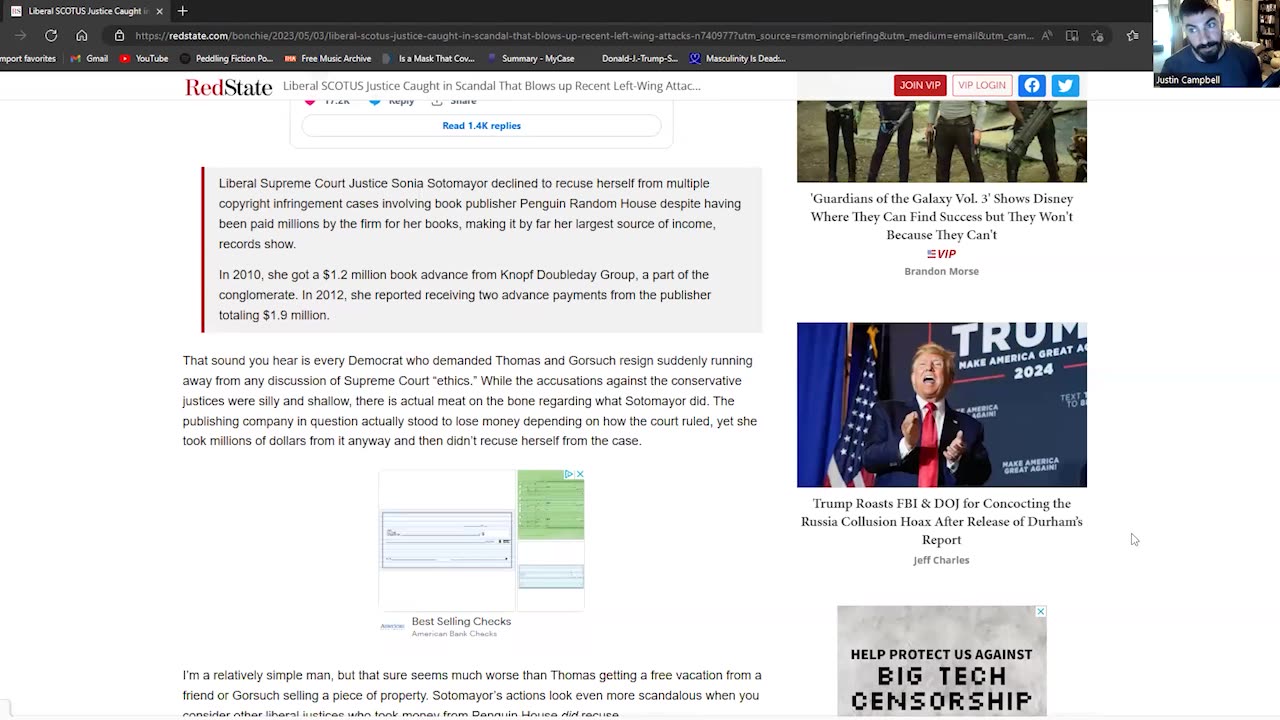Click the large check image in ad
This screenshot has height=720, width=1280.
[447, 539]
